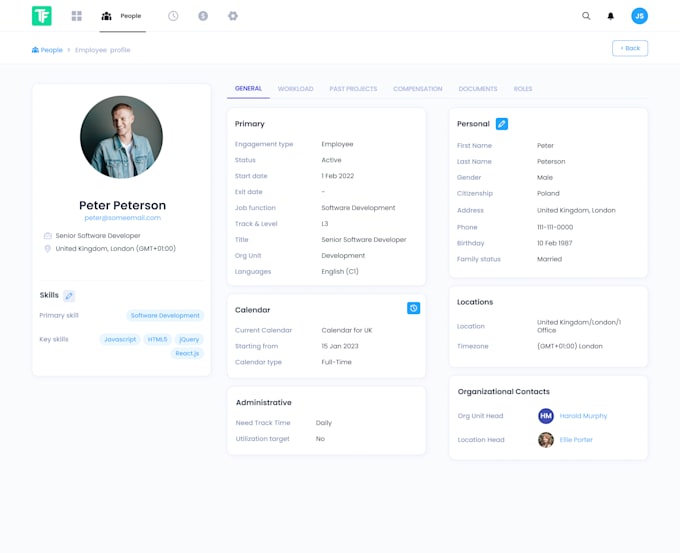Viewport: 680px width, 553px height.
Task: Click the location pin icon
Action: click(48, 249)
